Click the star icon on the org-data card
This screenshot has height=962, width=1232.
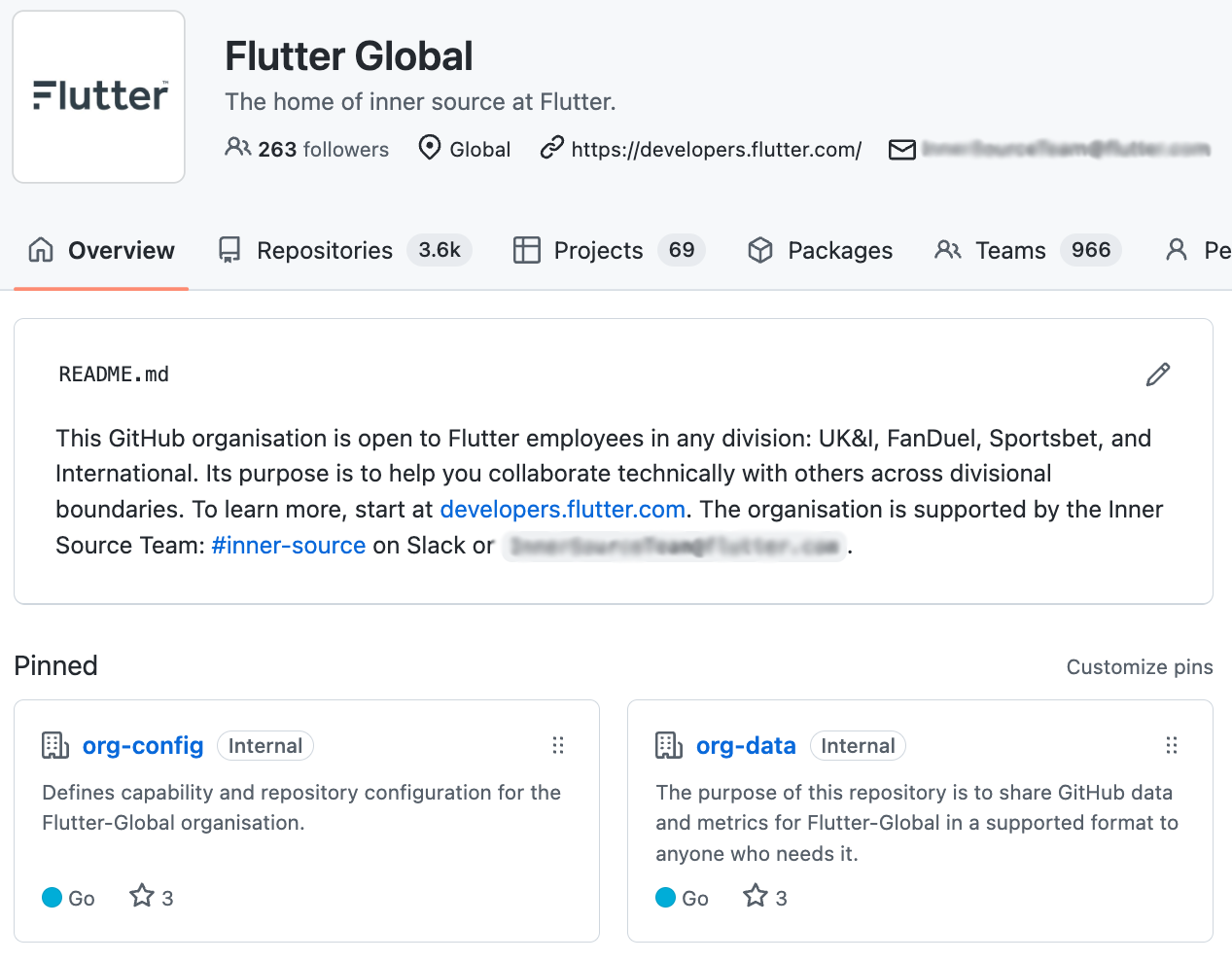[756, 896]
